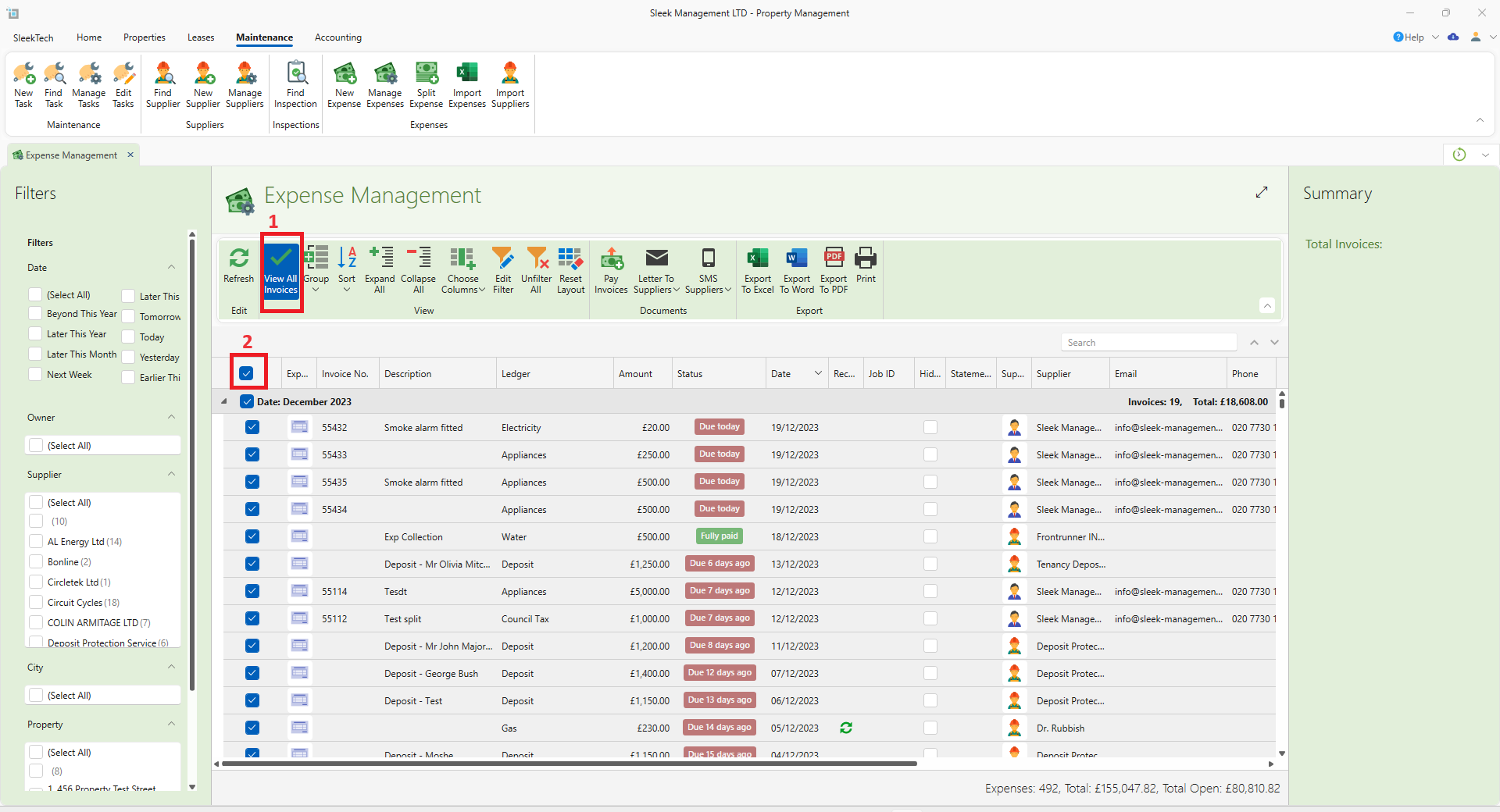Image resolution: width=1500 pixels, height=812 pixels.
Task: Uncheck the header select-all checkbox
Action: coord(247,373)
